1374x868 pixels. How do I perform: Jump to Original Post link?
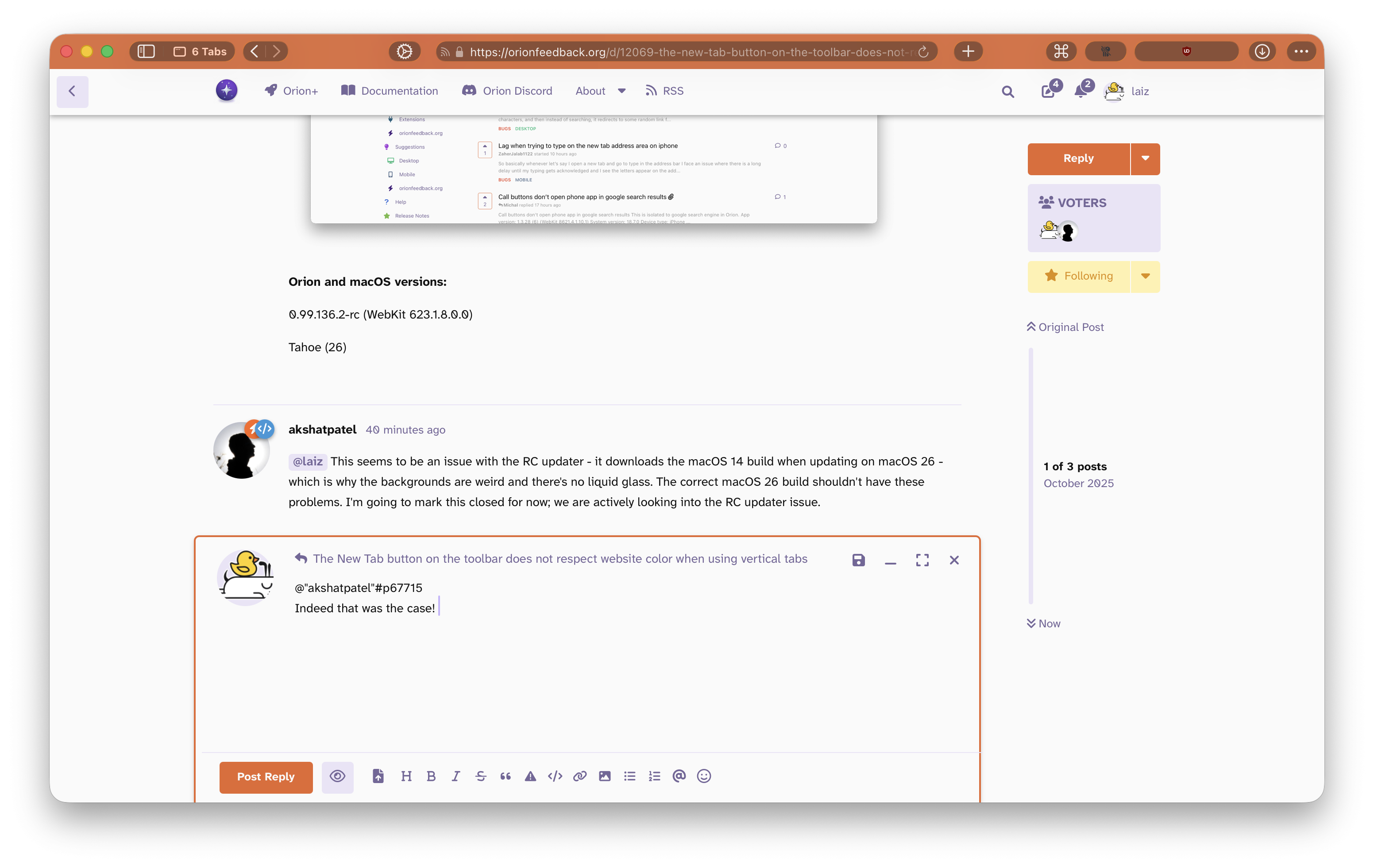click(x=1065, y=327)
